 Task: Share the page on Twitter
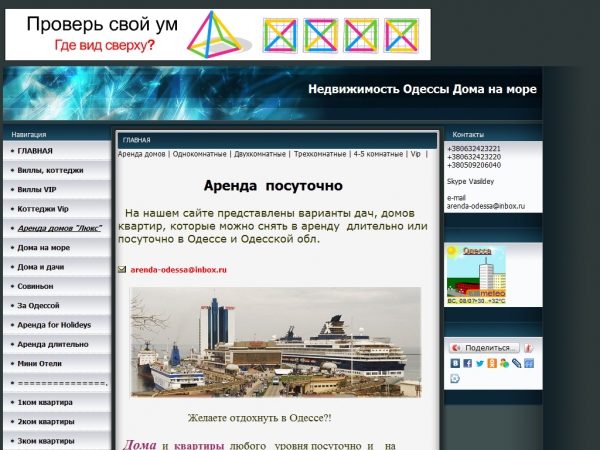coord(479,363)
